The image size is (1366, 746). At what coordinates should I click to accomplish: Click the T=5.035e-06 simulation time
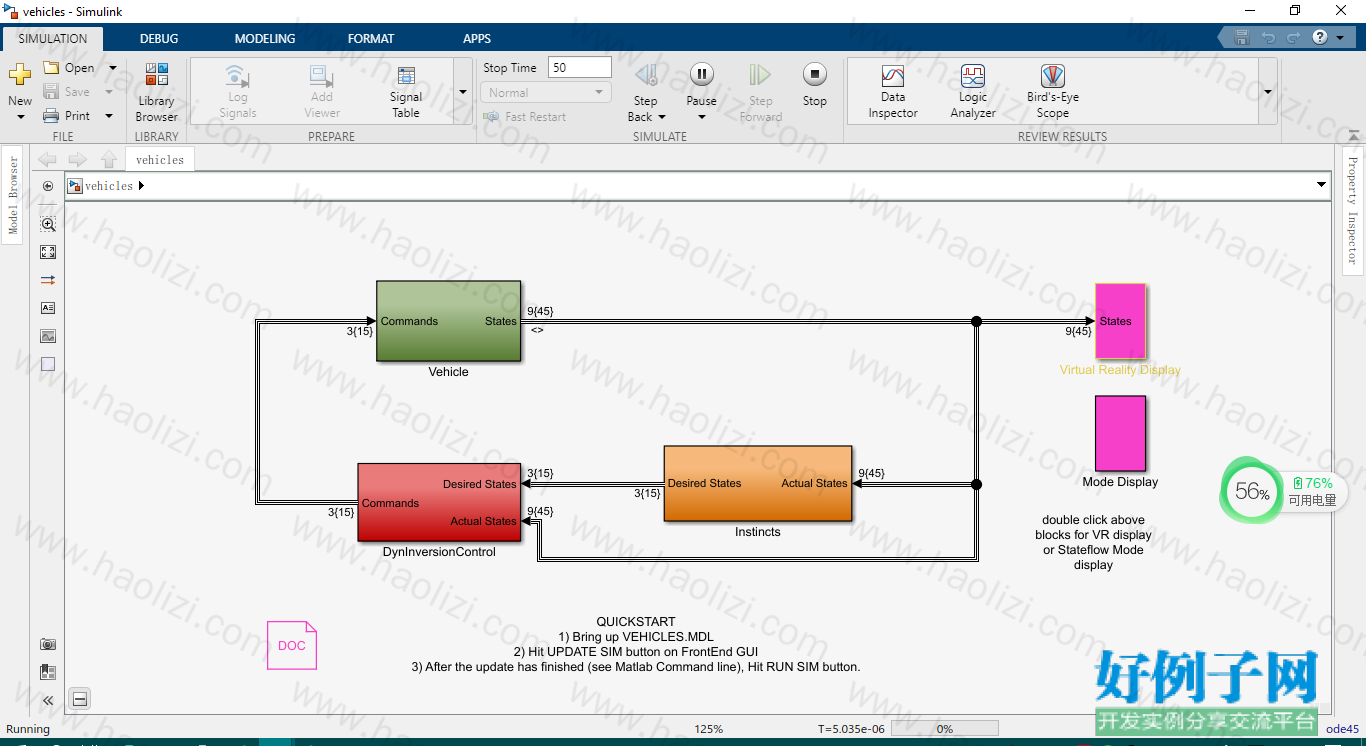[x=851, y=729]
